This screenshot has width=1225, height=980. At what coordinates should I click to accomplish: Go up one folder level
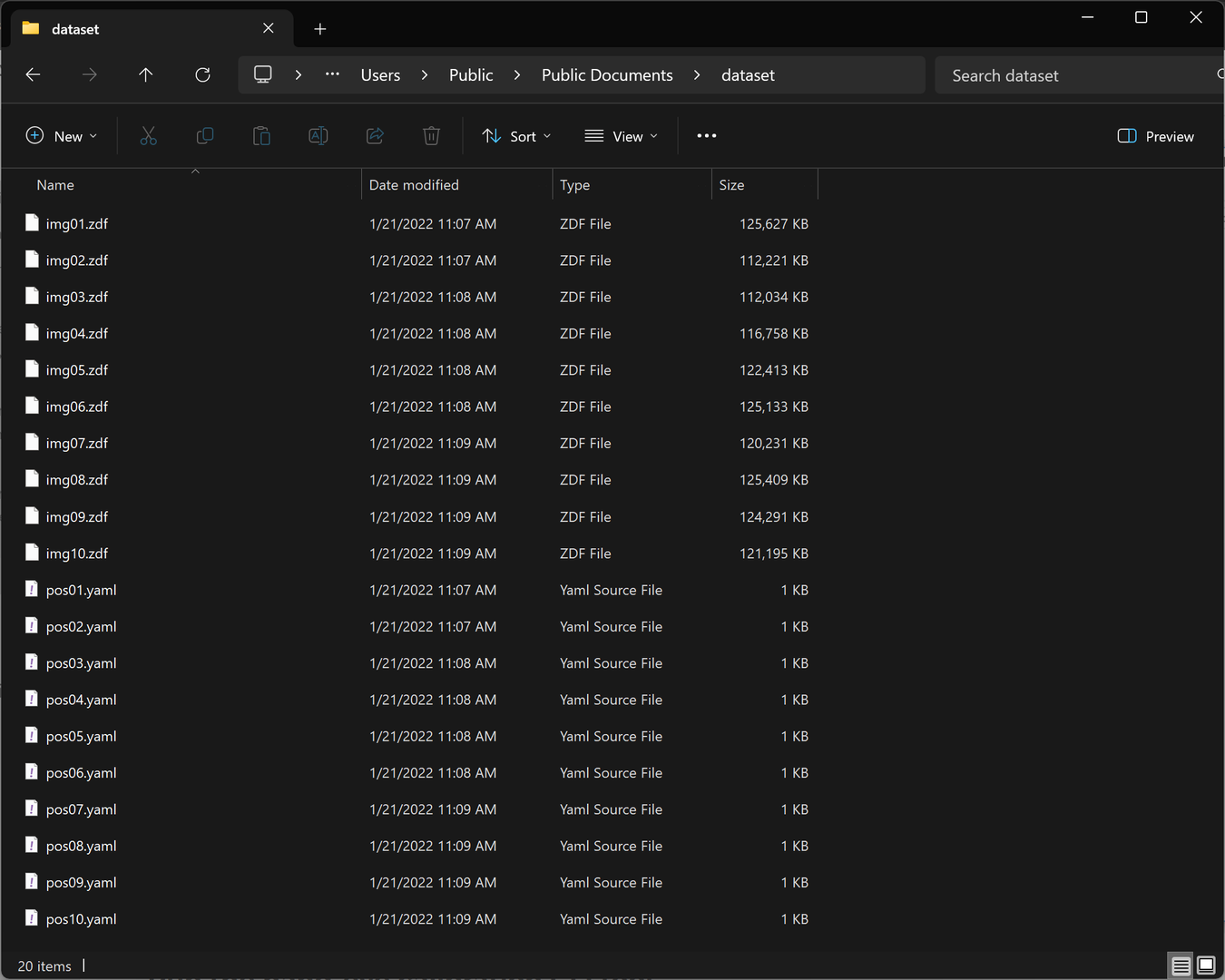pos(146,75)
